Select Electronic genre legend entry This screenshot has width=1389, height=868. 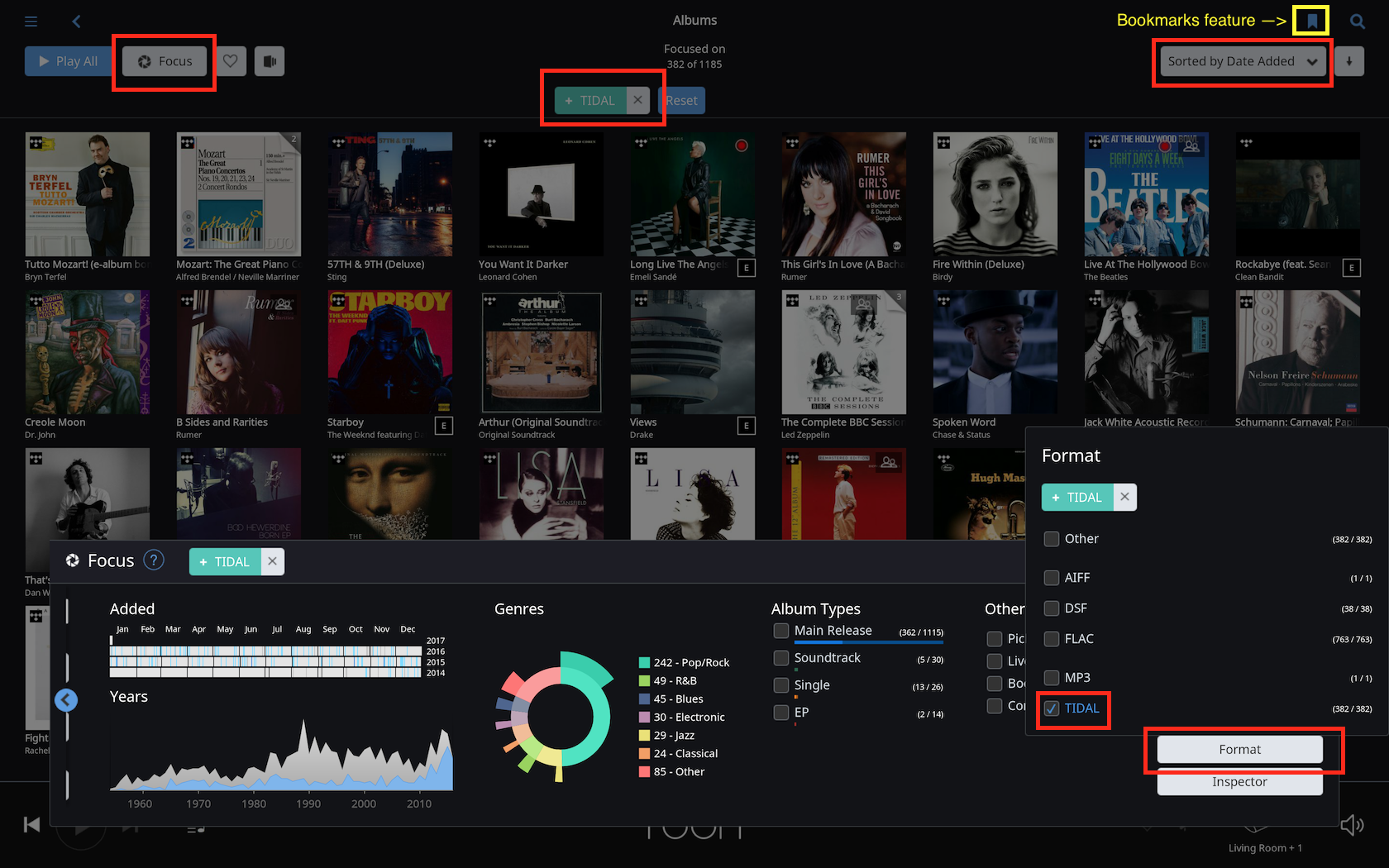click(x=682, y=717)
